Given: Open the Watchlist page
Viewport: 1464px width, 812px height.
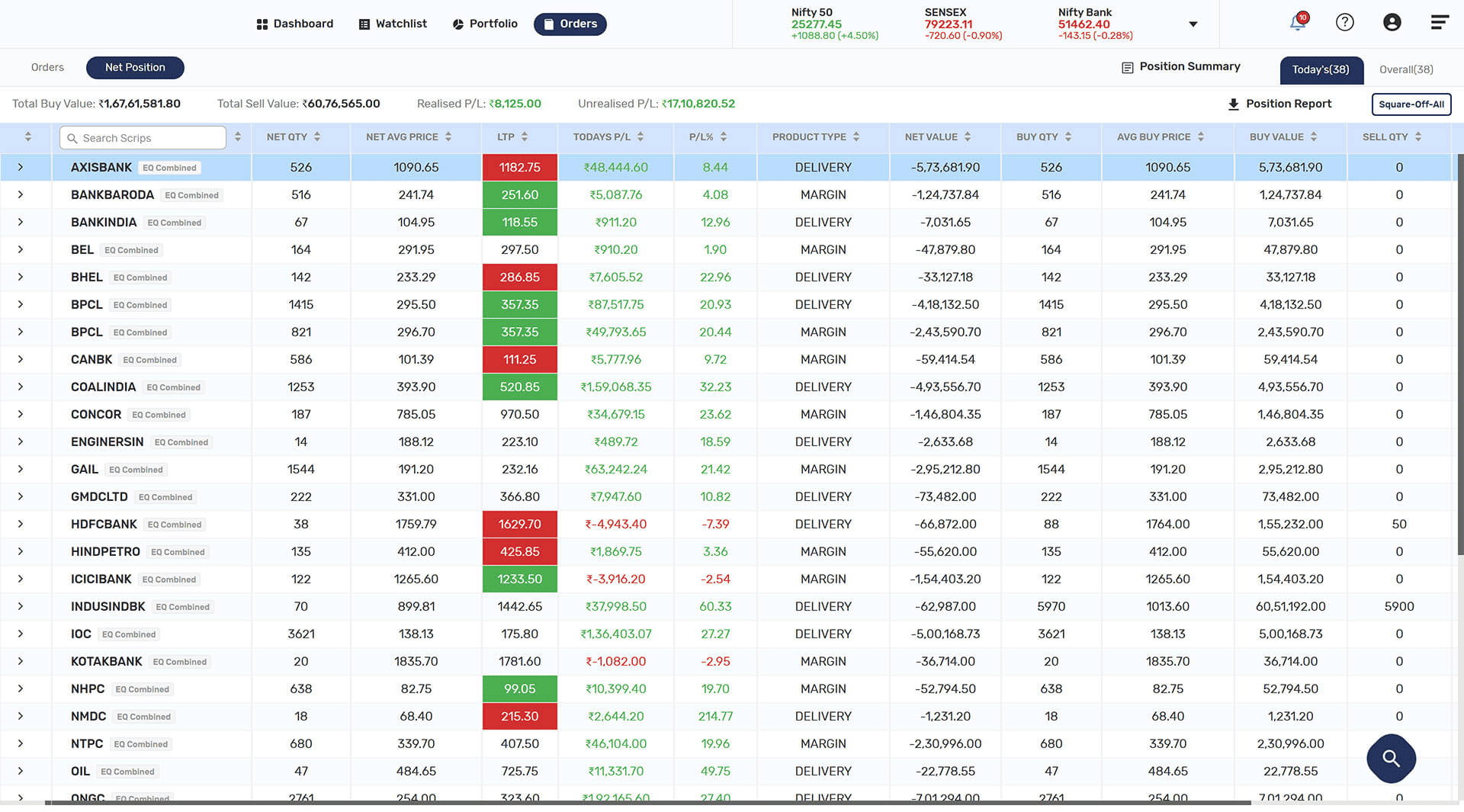Looking at the screenshot, I should [393, 24].
